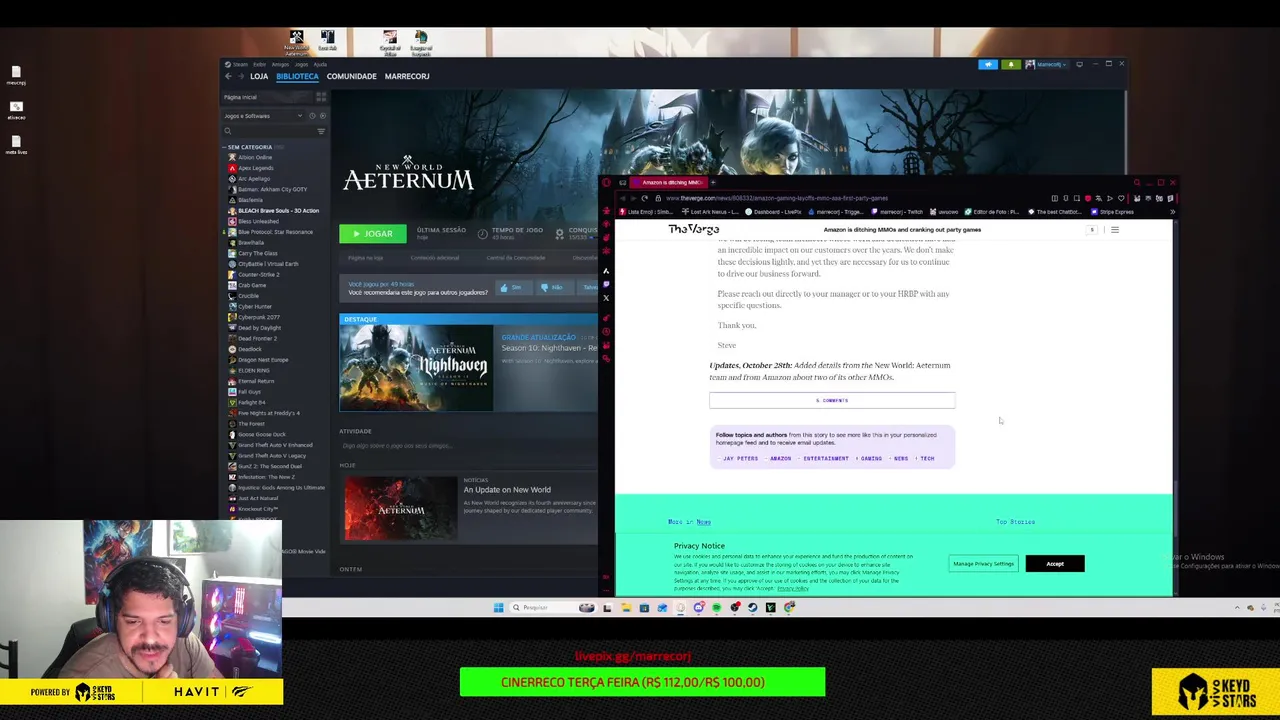Screen dimensions: 1280x720
Task: Open Página na loja link
Action: click(x=365, y=258)
